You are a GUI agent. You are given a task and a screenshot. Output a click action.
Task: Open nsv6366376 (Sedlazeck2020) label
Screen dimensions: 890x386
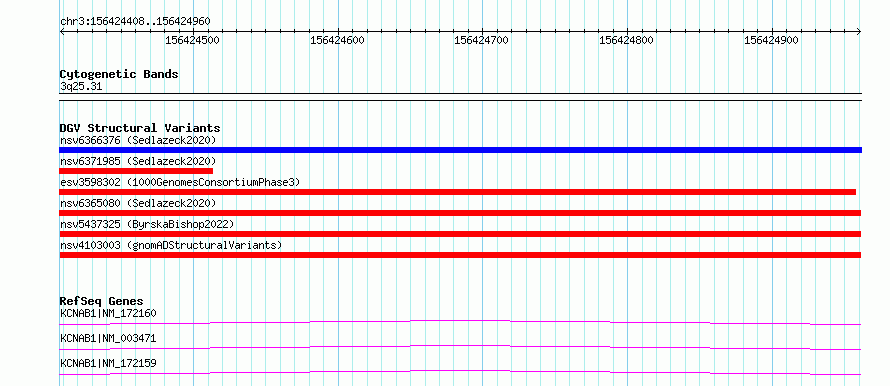tap(138, 140)
